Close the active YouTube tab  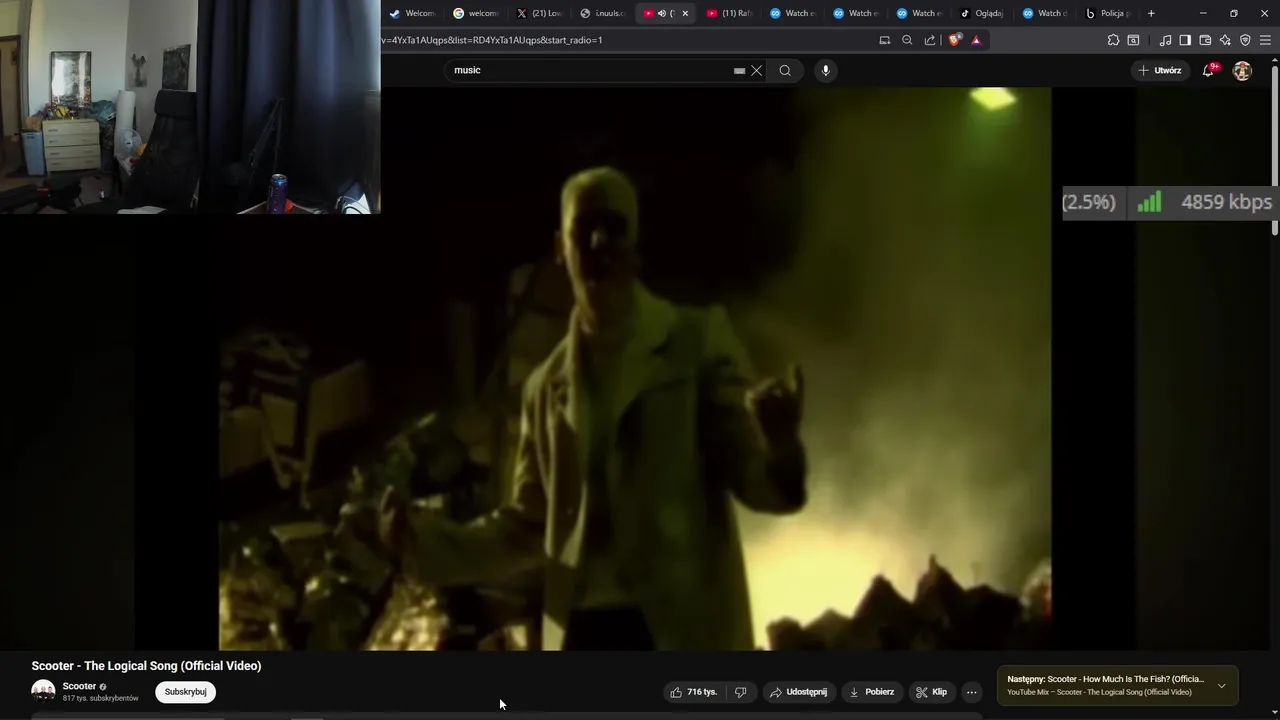pyautogui.click(x=685, y=13)
